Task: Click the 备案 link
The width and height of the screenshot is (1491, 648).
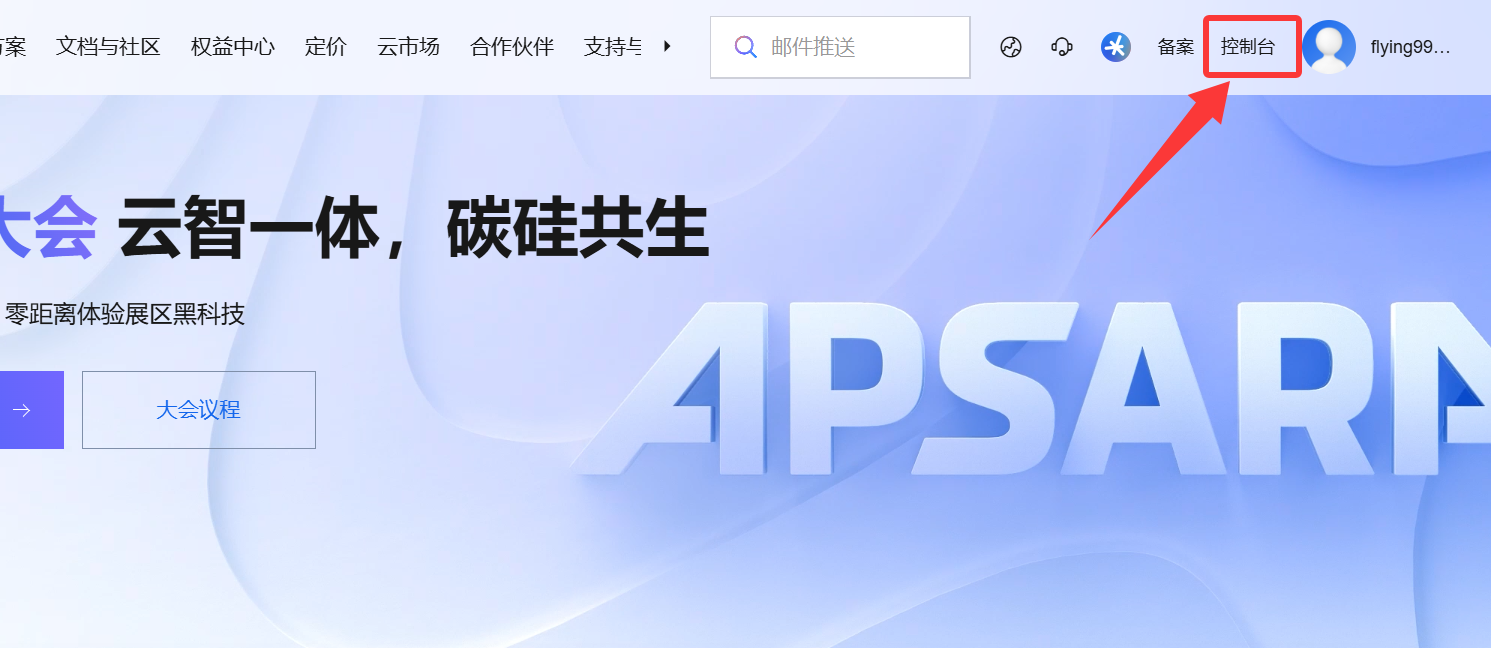Action: click(1176, 47)
